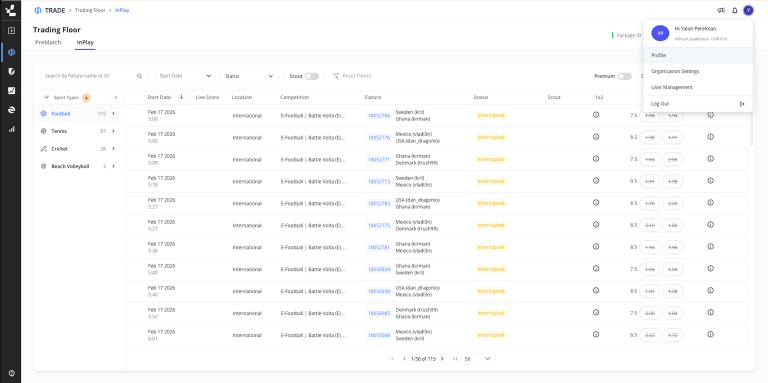
Task: Open Profile from the user menu
Action: [698, 55]
